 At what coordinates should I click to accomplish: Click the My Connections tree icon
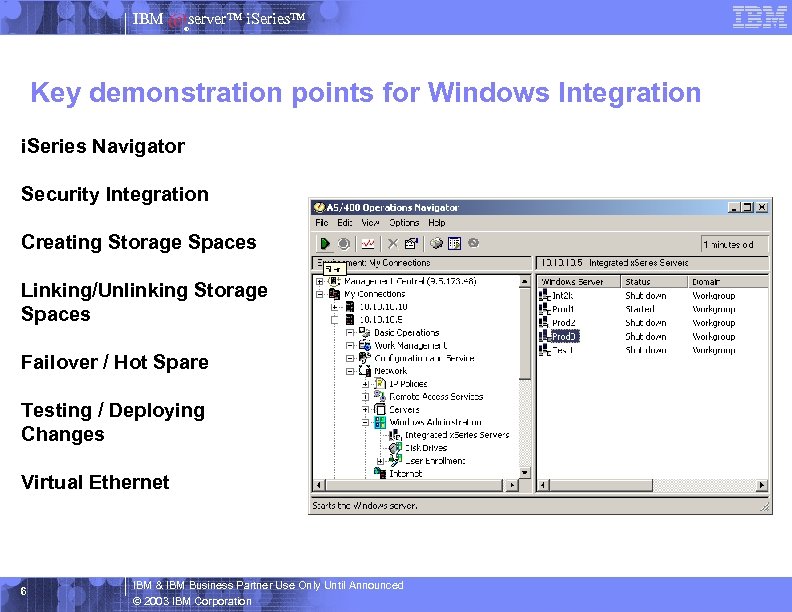pyautogui.click(x=334, y=294)
